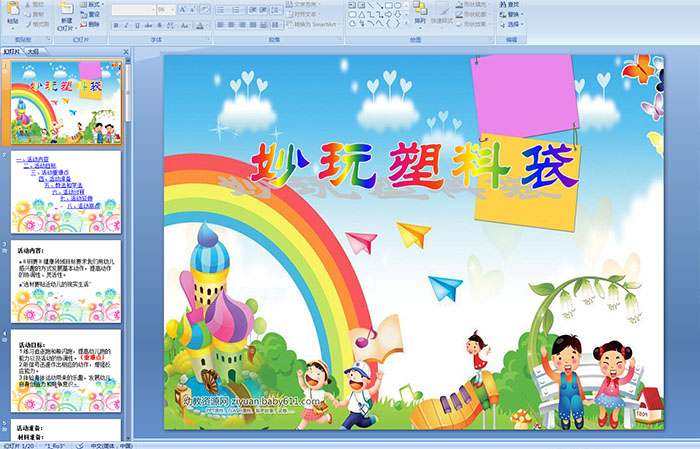Click the Clear Formatting icon
The width and height of the screenshot is (700, 449).
pyautogui.click(x=205, y=10)
